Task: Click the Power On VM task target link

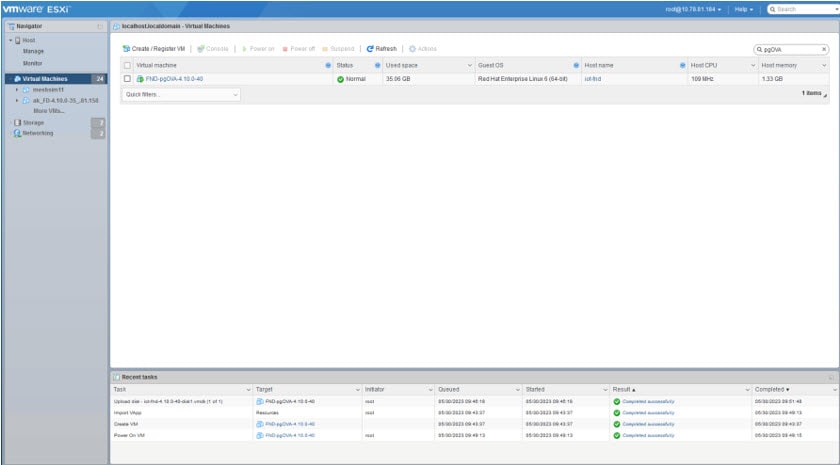Action: pyautogui.click(x=290, y=436)
